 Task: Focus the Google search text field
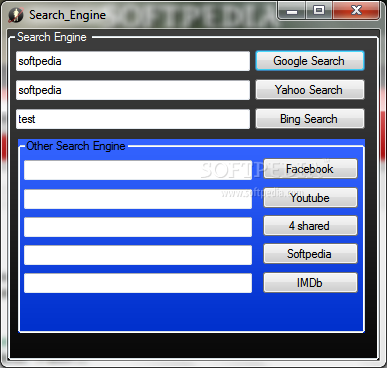133,61
